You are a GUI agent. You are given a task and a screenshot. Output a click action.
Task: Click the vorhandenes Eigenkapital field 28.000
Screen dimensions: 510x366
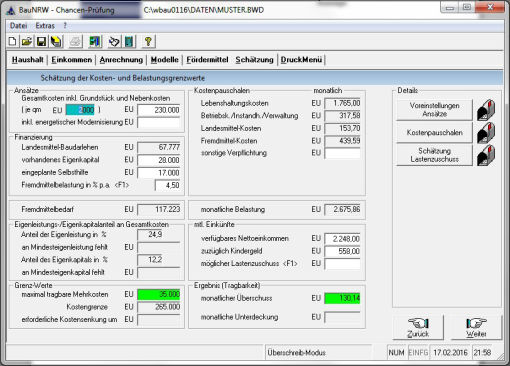pyautogui.click(x=159, y=160)
